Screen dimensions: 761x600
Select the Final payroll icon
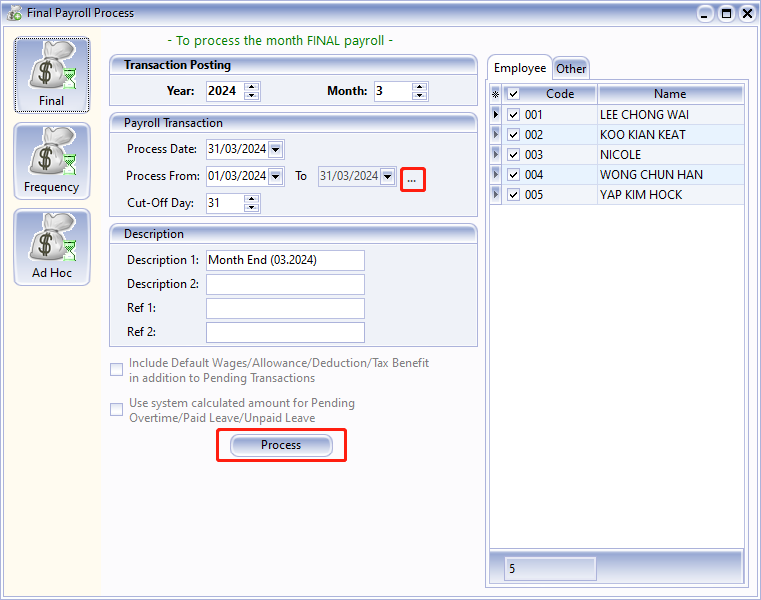51,75
